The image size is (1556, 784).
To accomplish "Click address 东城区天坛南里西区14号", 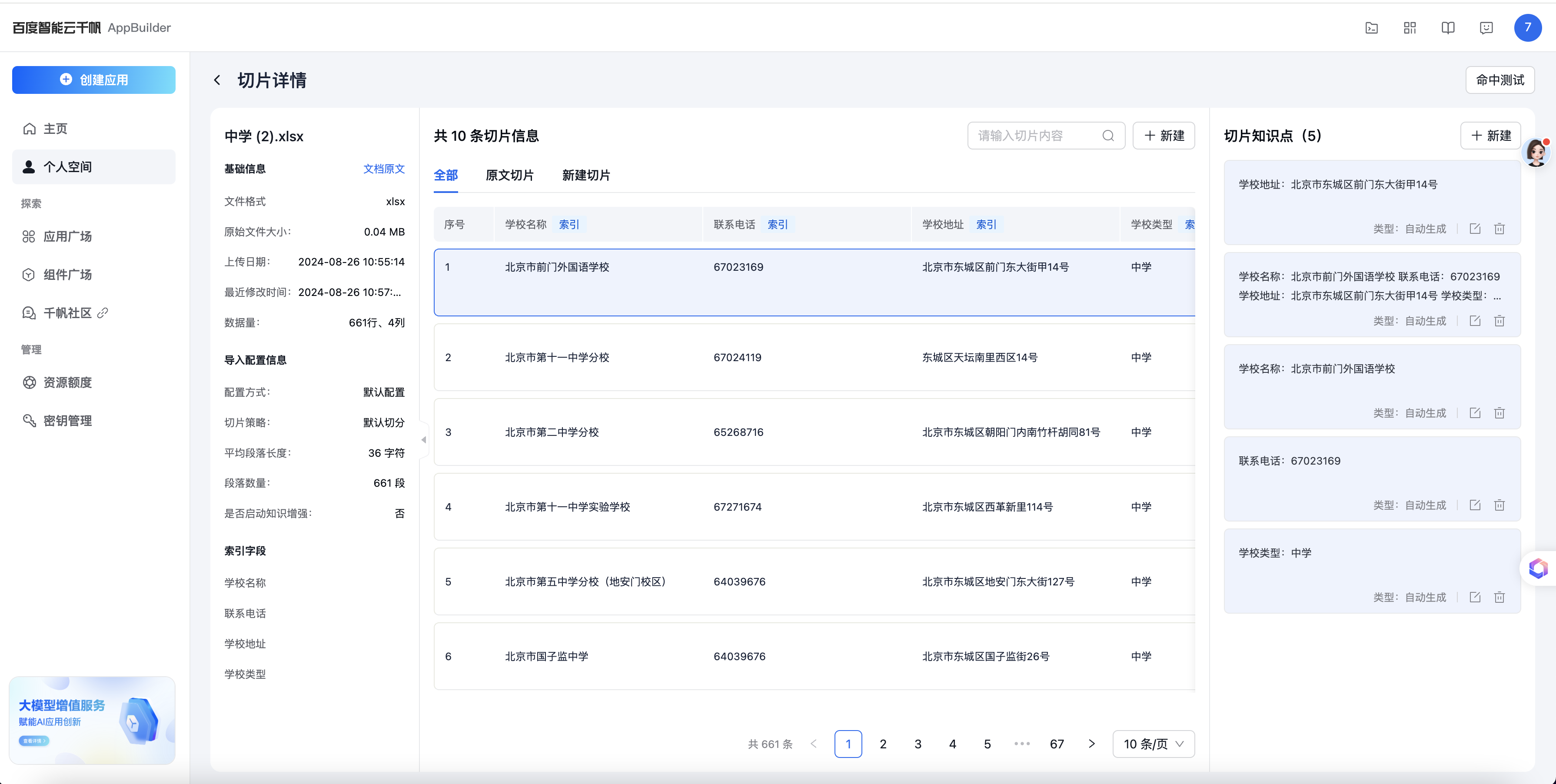I will pyautogui.click(x=980, y=358).
